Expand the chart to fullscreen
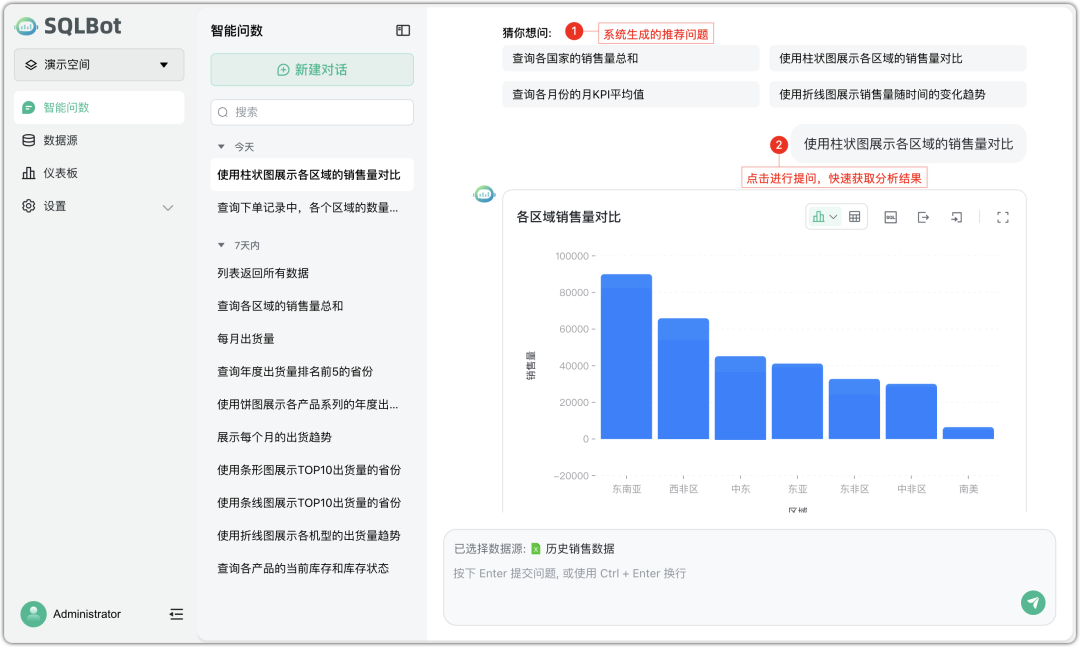Screen dimensions: 1080x647 click(x=1003, y=216)
